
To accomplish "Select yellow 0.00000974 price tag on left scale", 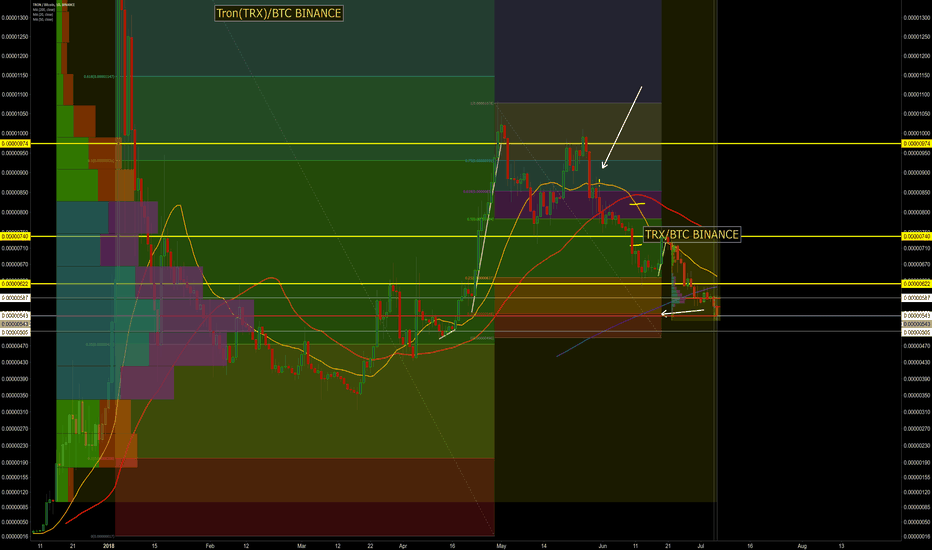I will pyautogui.click(x=15, y=144).
